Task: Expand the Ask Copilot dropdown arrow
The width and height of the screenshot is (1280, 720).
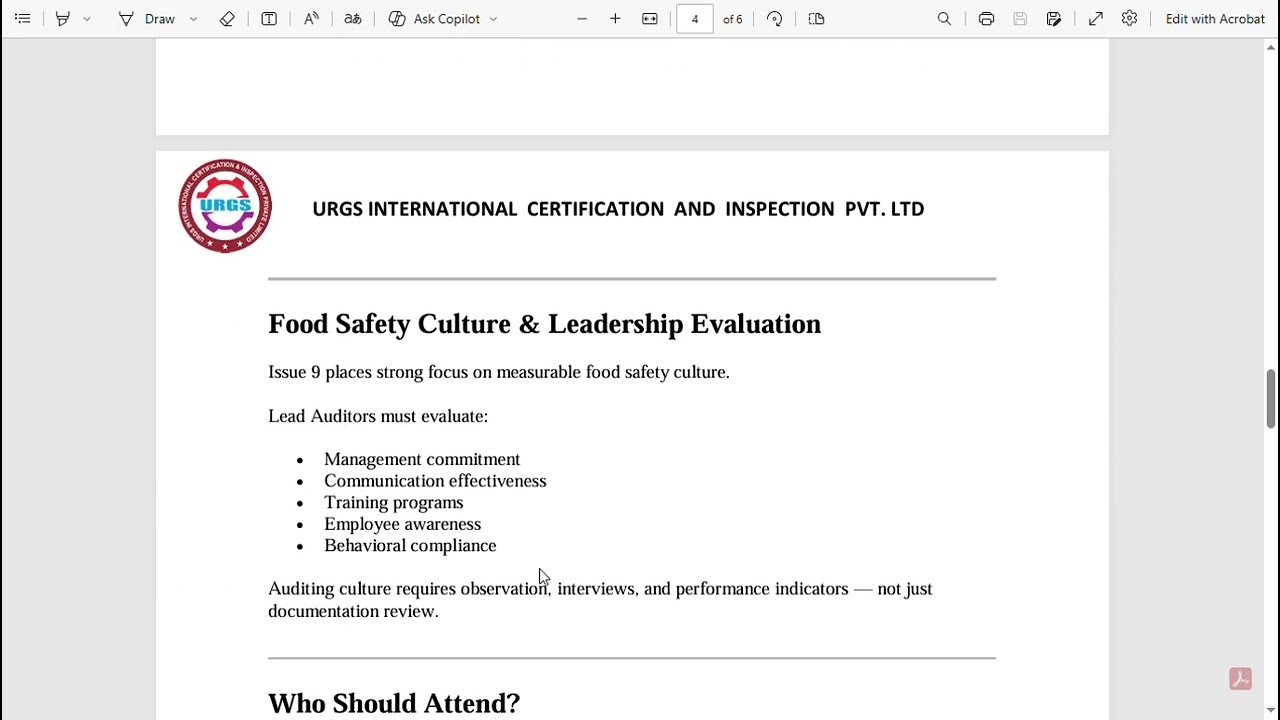Action: pos(493,19)
